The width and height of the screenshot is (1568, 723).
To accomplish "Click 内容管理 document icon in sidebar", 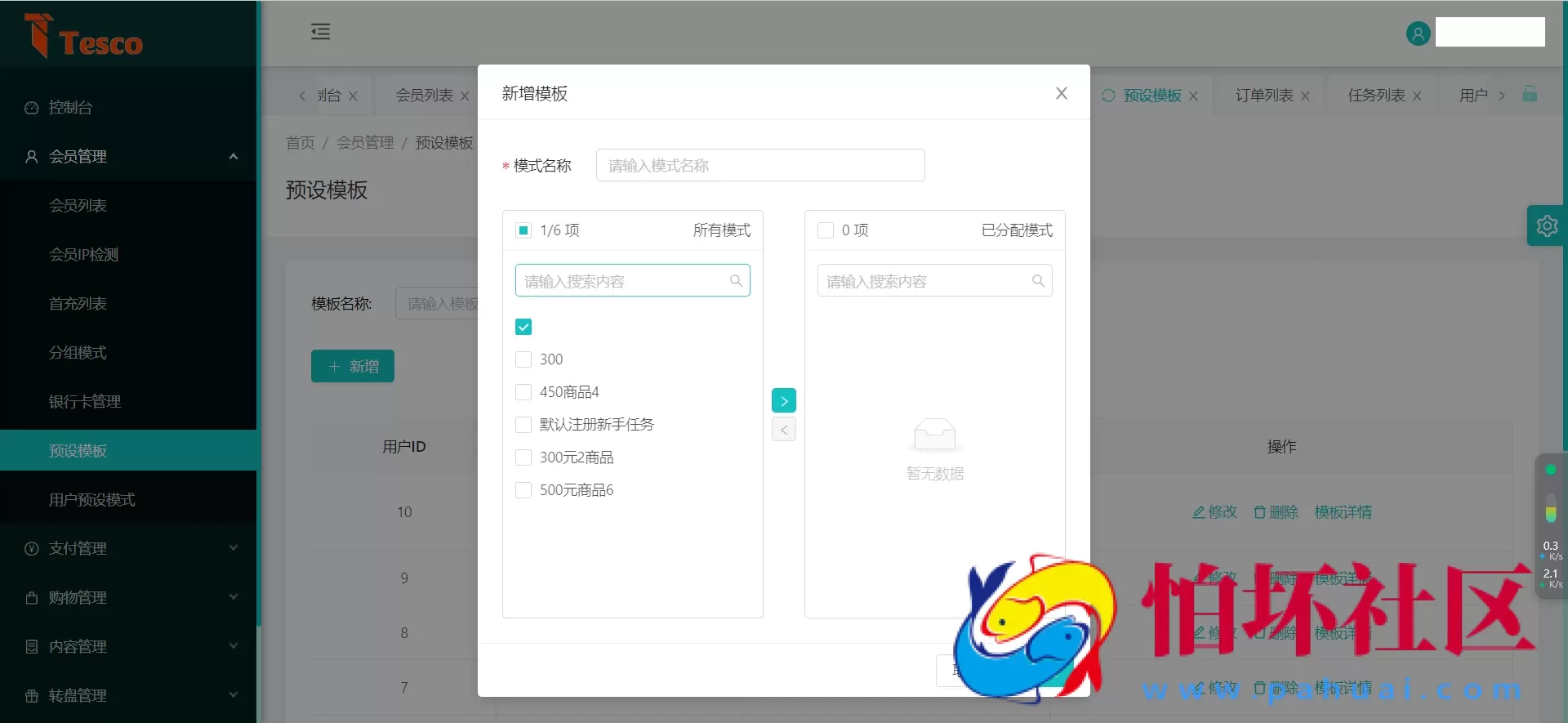I will 32,647.
